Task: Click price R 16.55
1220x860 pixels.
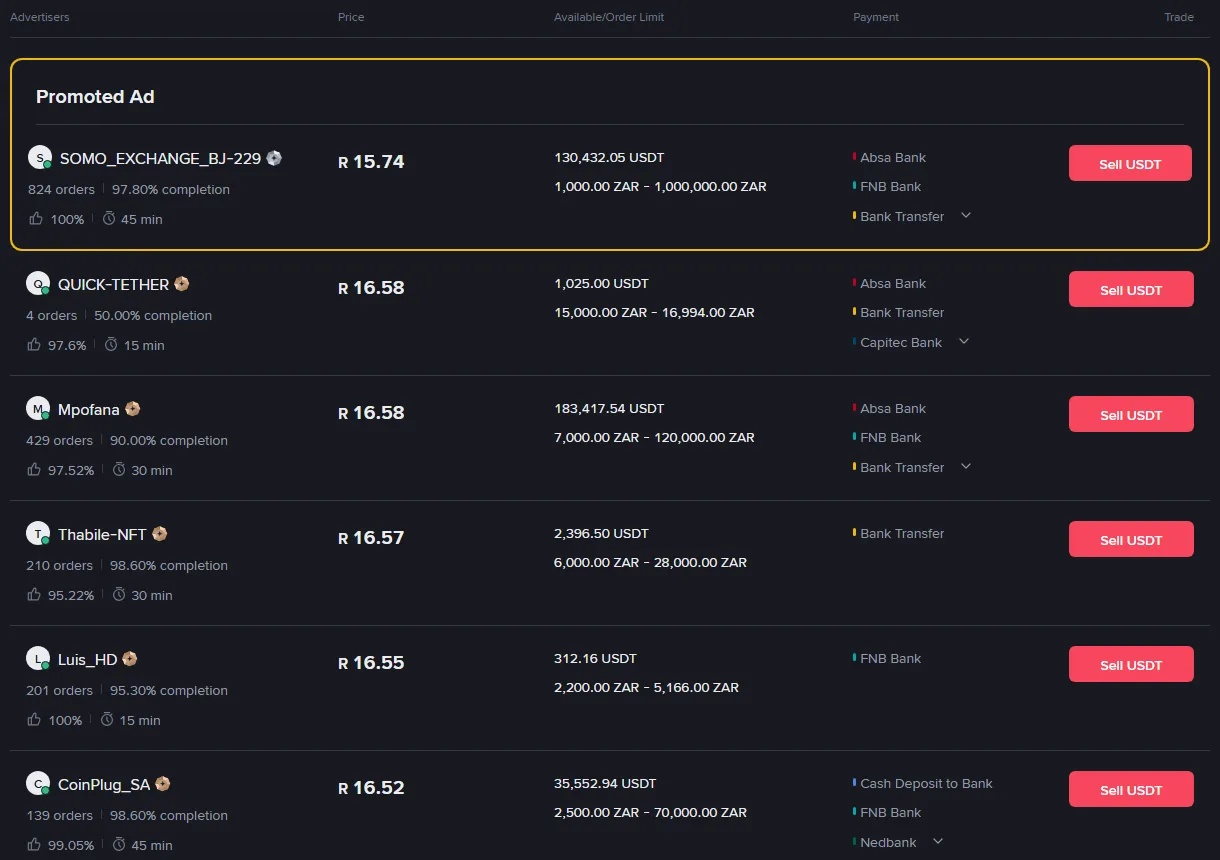Action: 371,663
